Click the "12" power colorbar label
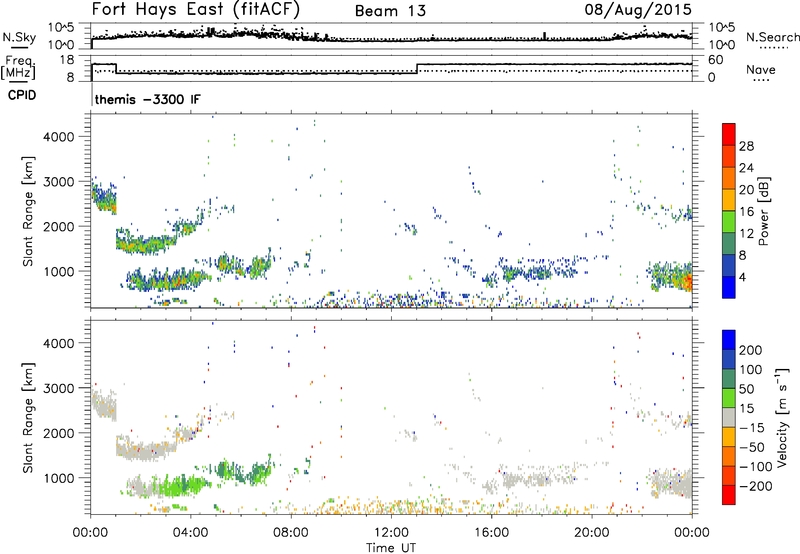Image resolution: width=800 pixels, height=554 pixels. [746, 234]
